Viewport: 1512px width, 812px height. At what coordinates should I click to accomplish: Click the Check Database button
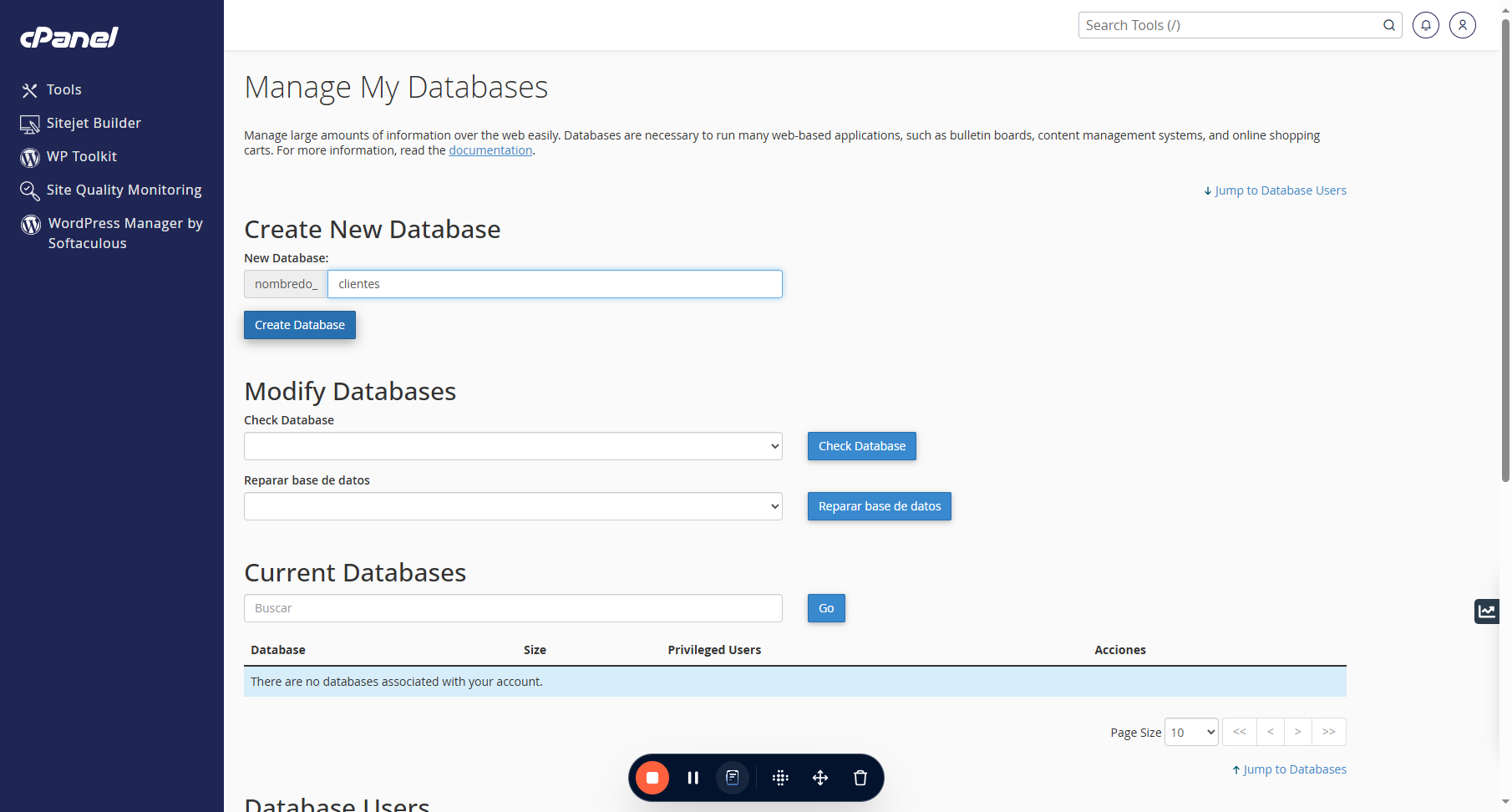[x=862, y=446]
